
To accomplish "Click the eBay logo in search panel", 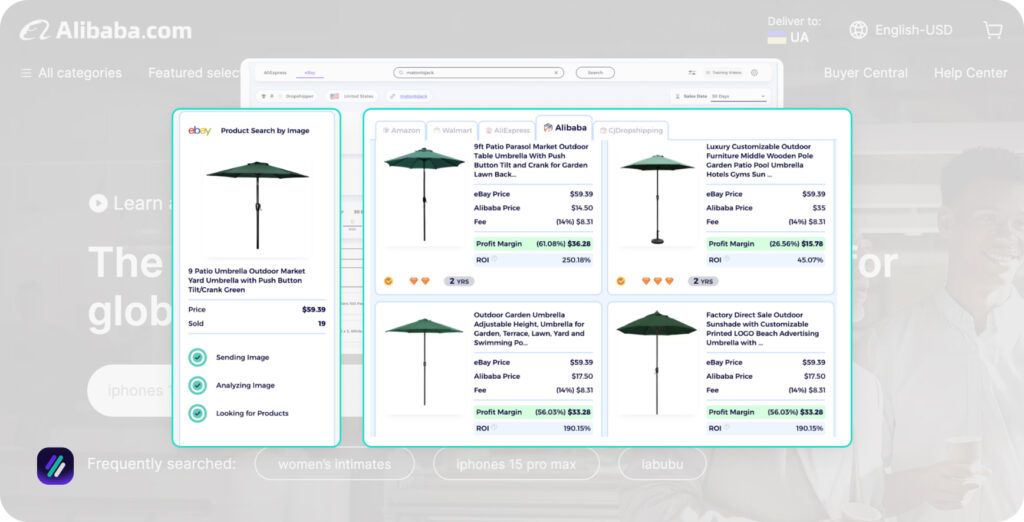I will coord(199,131).
